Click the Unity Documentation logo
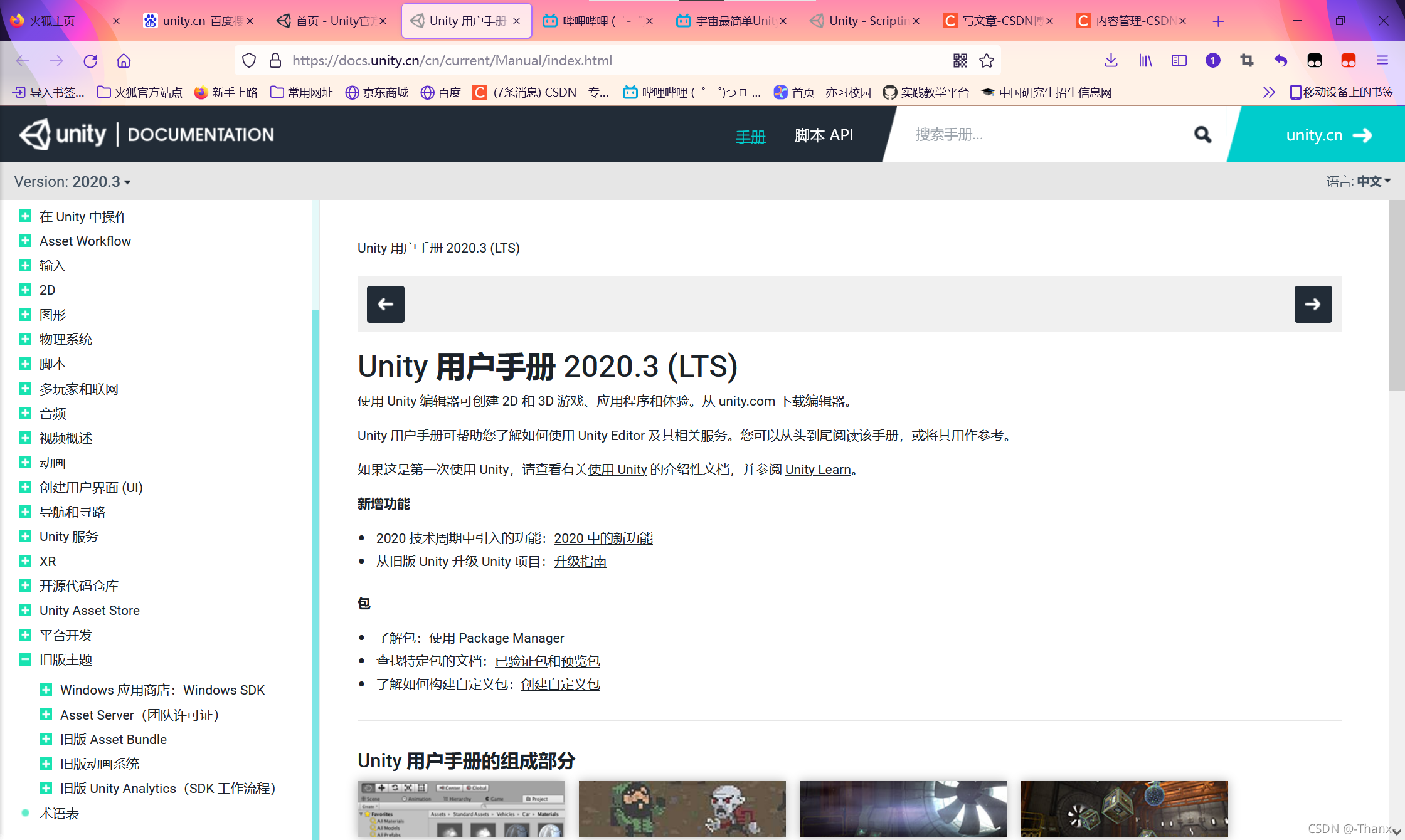1405x840 pixels. (147, 134)
